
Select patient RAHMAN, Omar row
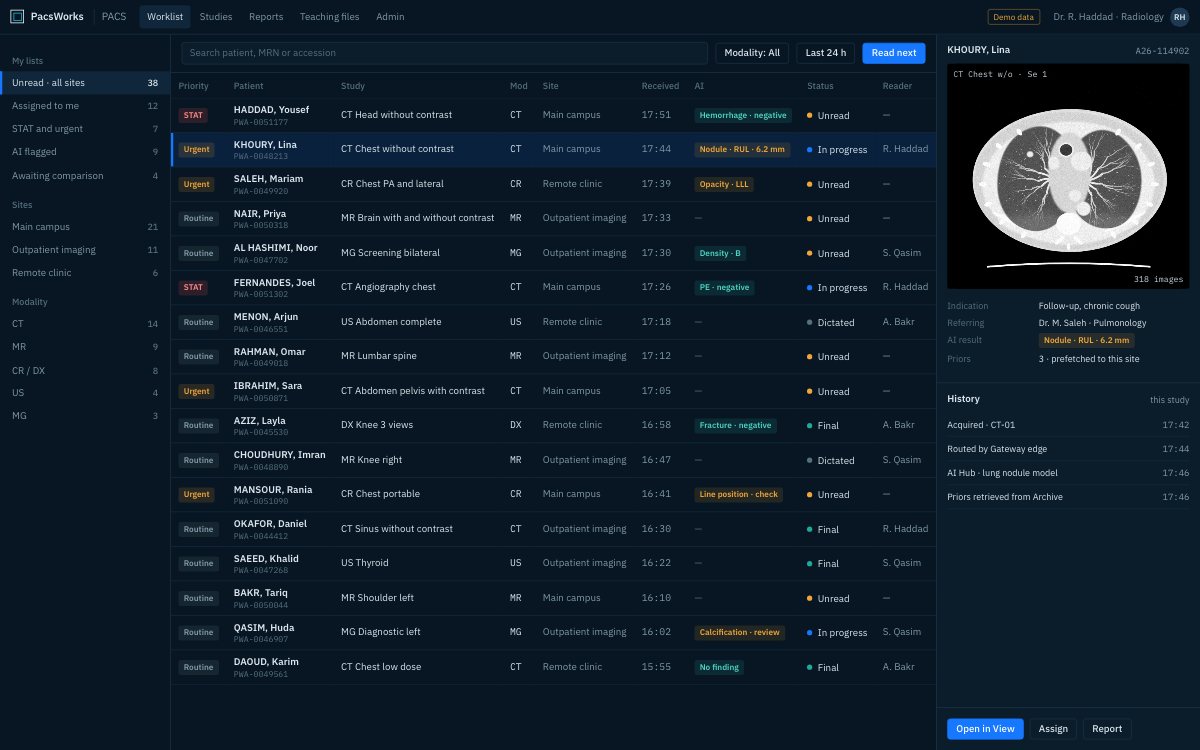[553, 356]
